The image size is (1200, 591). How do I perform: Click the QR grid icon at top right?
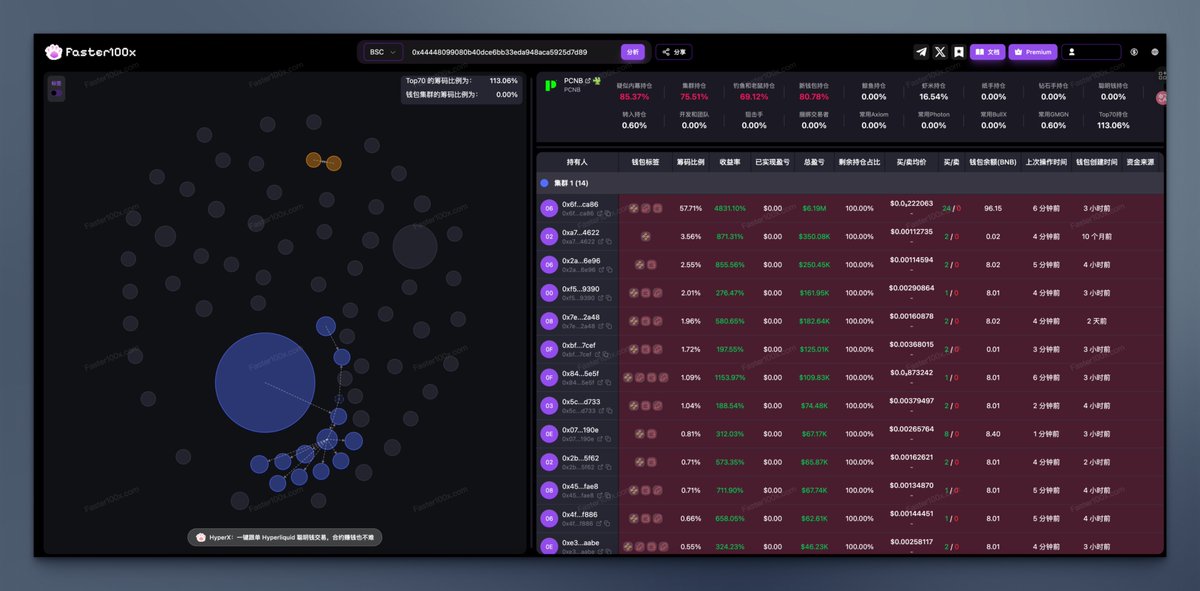(x=1161, y=75)
